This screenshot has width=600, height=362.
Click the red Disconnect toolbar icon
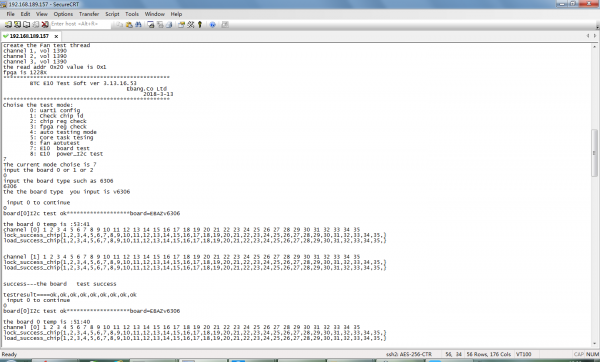point(45,24)
